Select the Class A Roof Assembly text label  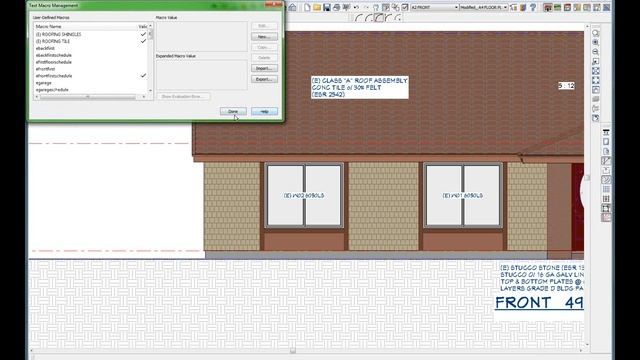point(360,87)
